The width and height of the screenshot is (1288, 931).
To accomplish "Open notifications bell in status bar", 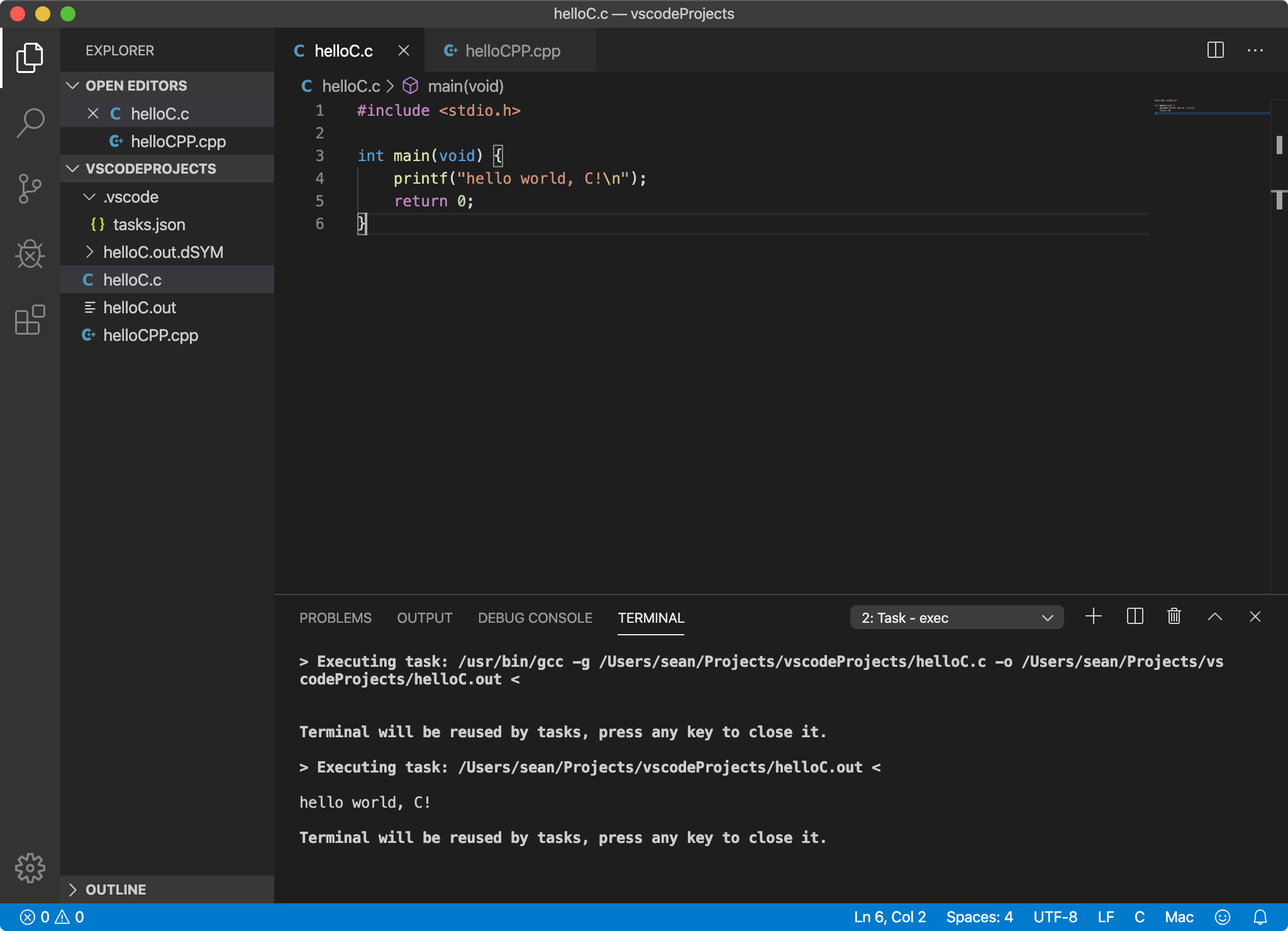I will tap(1260, 917).
